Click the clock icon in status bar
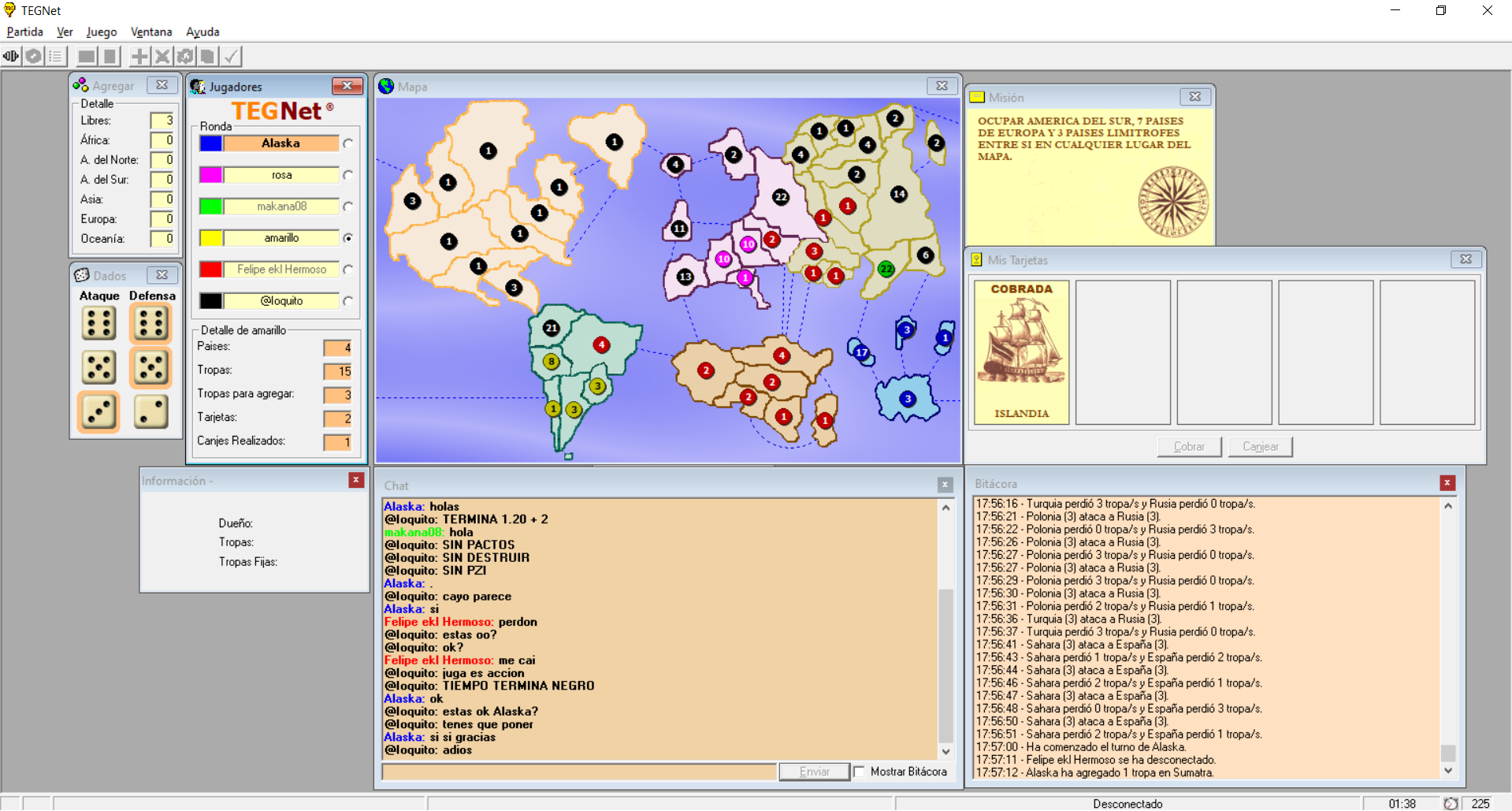Screen dimensions: 1512x811 pyautogui.click(x=1451, y=803)
